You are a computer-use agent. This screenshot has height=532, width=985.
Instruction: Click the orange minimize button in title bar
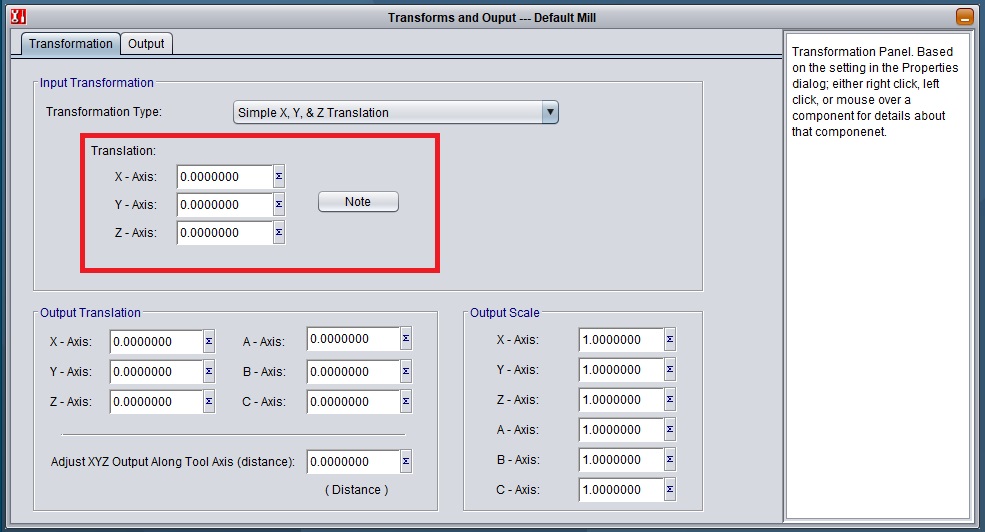pos(964,17)
